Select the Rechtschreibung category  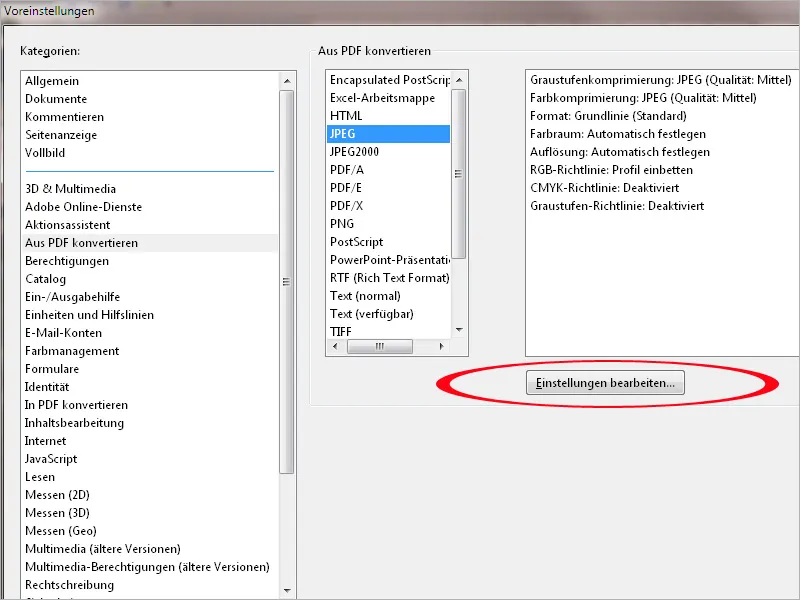pos(69,585)
